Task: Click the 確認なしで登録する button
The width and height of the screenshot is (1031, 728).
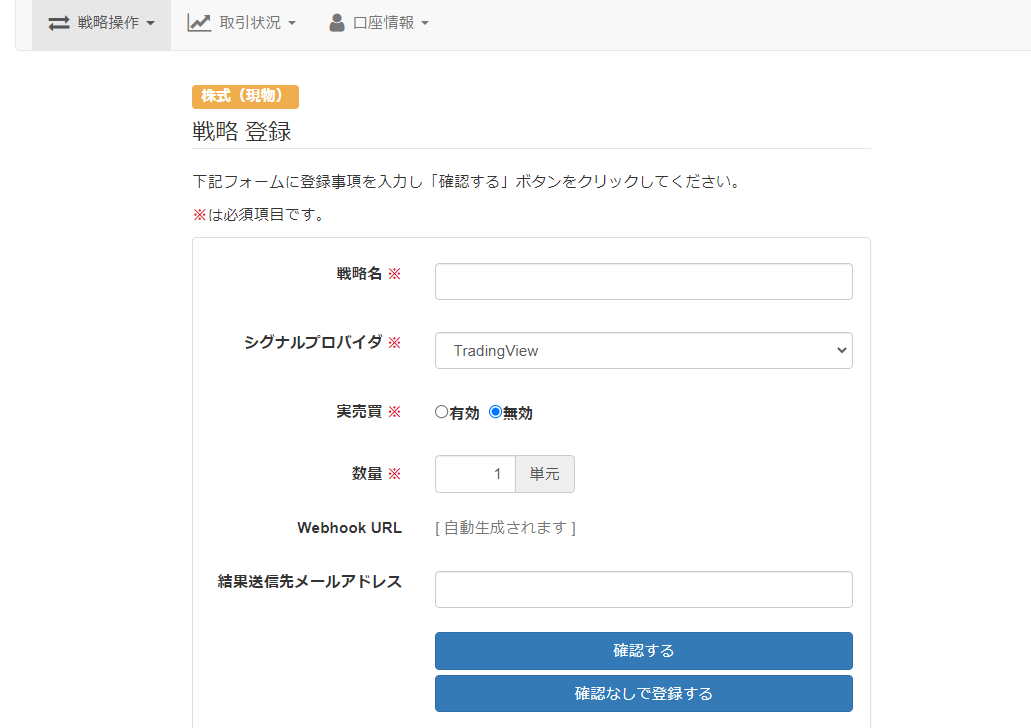Action: [643, 693]
